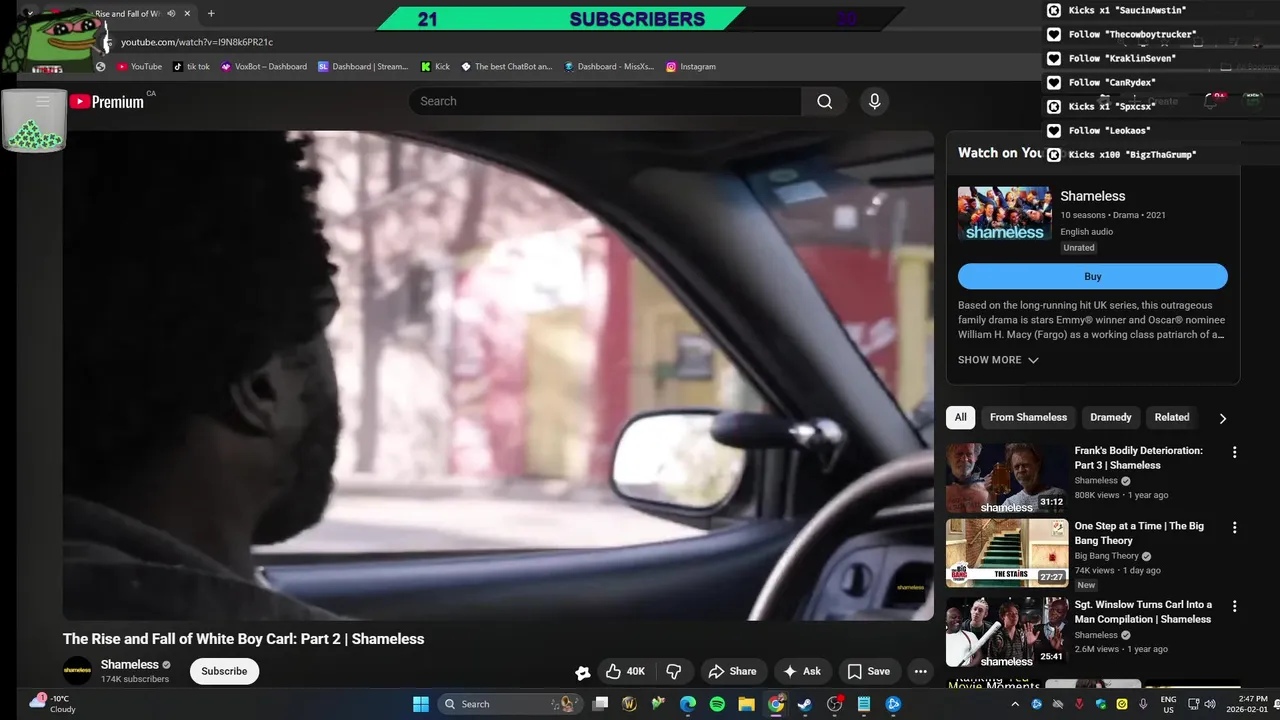Dislike the video with thumbs down
Image resolution: width=1280 pixels, height=720 pixels.
point(674,671)
